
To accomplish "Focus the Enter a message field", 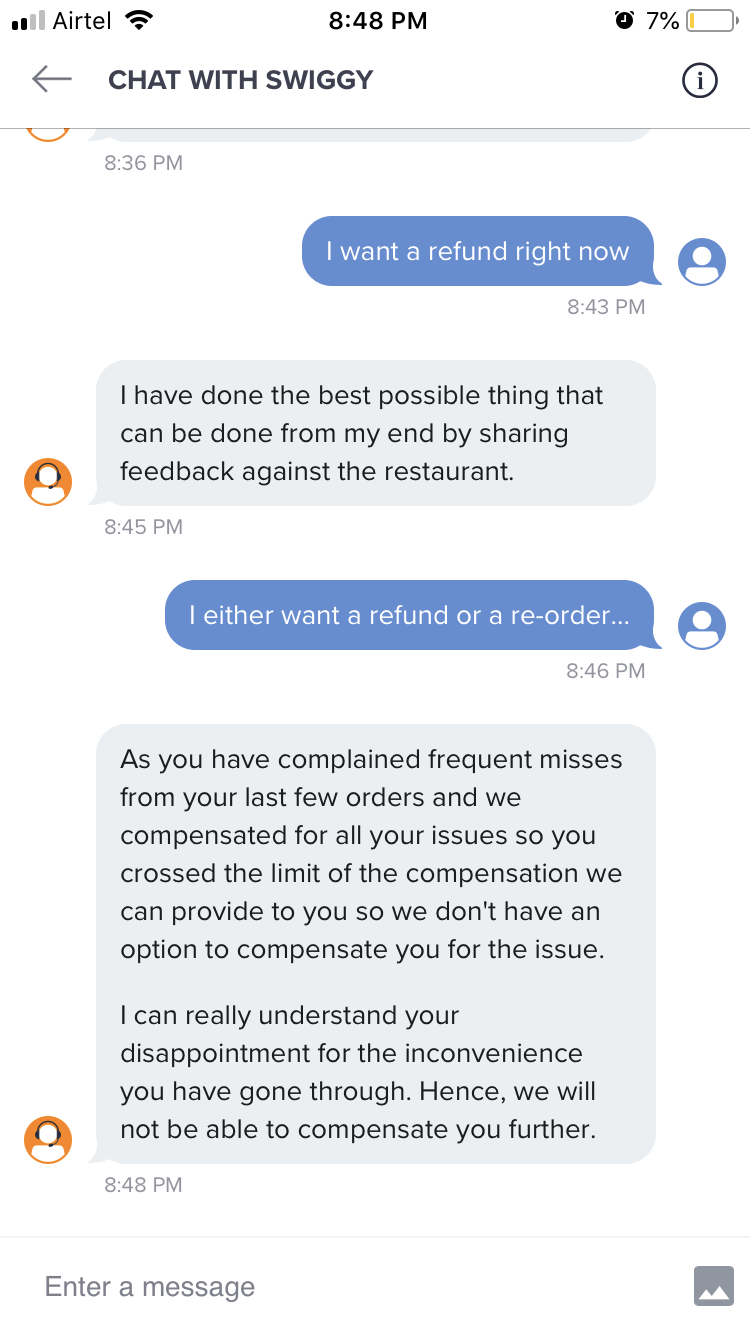I will coord(360,1286).
